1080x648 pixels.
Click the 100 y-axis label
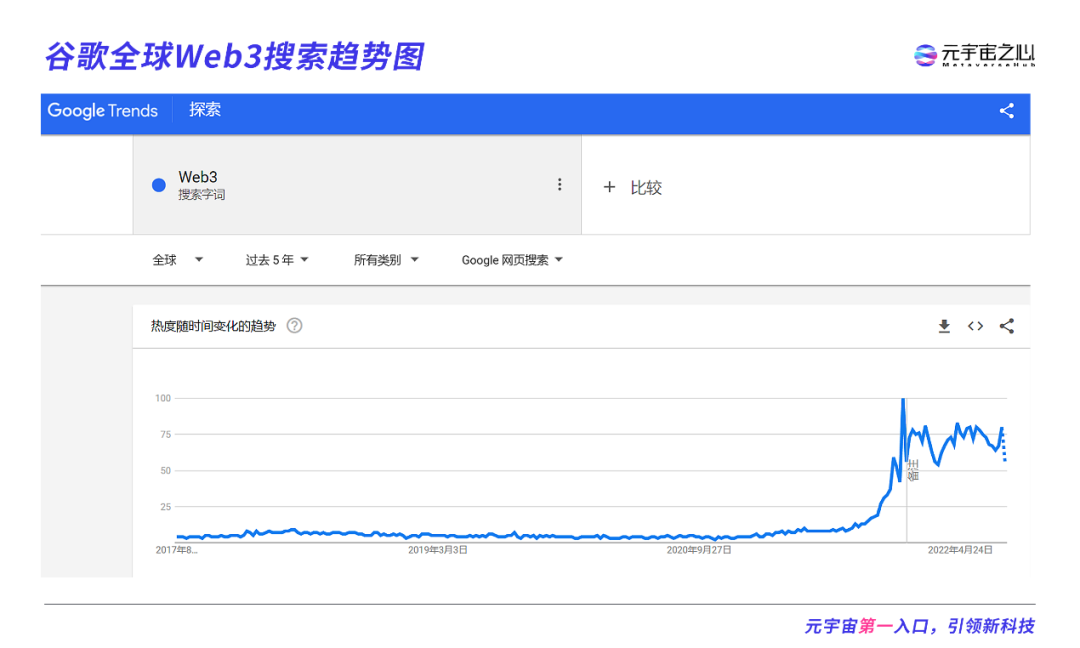[x=163, y=398]
